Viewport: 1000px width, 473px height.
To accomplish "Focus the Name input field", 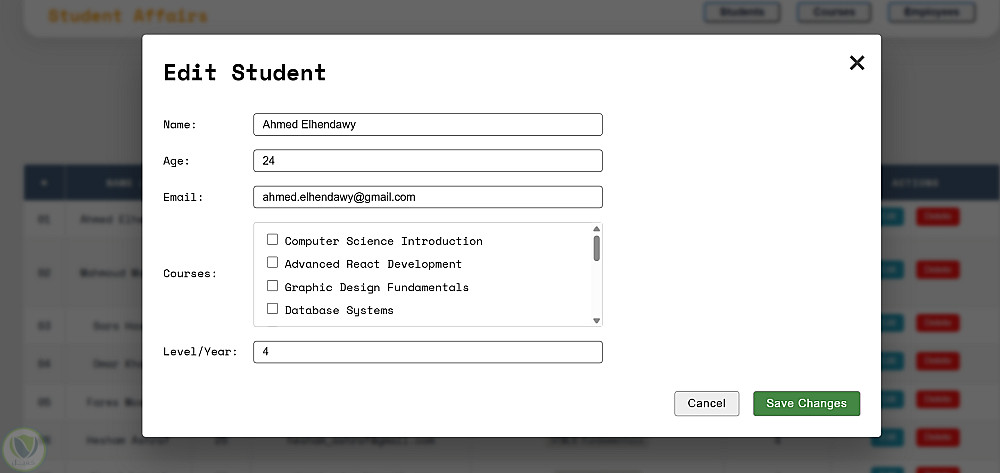I will coord(427,124).
